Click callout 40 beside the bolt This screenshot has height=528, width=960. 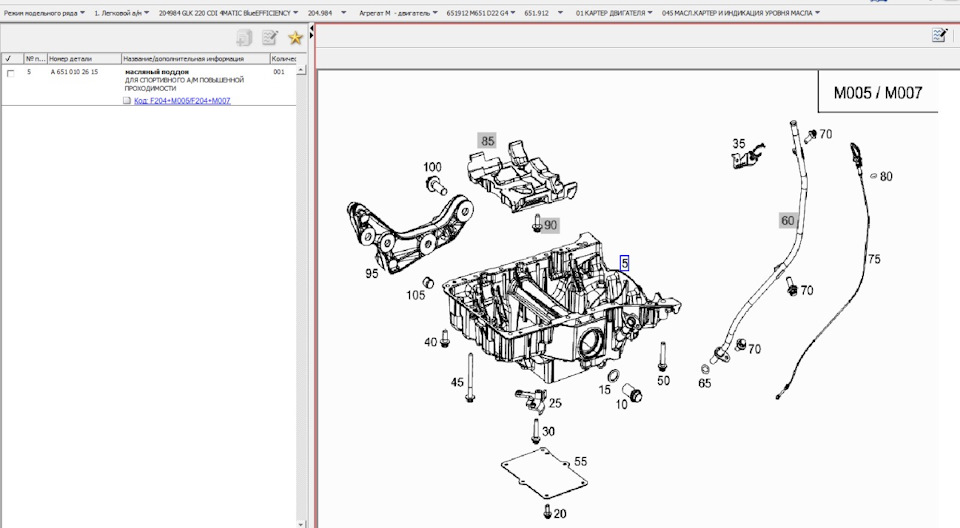pyautogui.click(x=431, y=342)
